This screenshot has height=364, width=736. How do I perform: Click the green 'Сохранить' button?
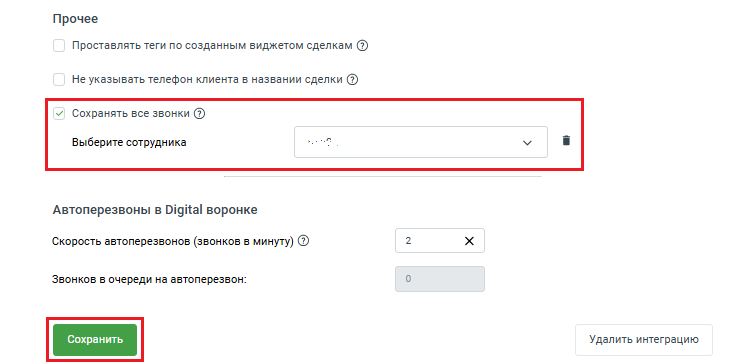(95, 340)
